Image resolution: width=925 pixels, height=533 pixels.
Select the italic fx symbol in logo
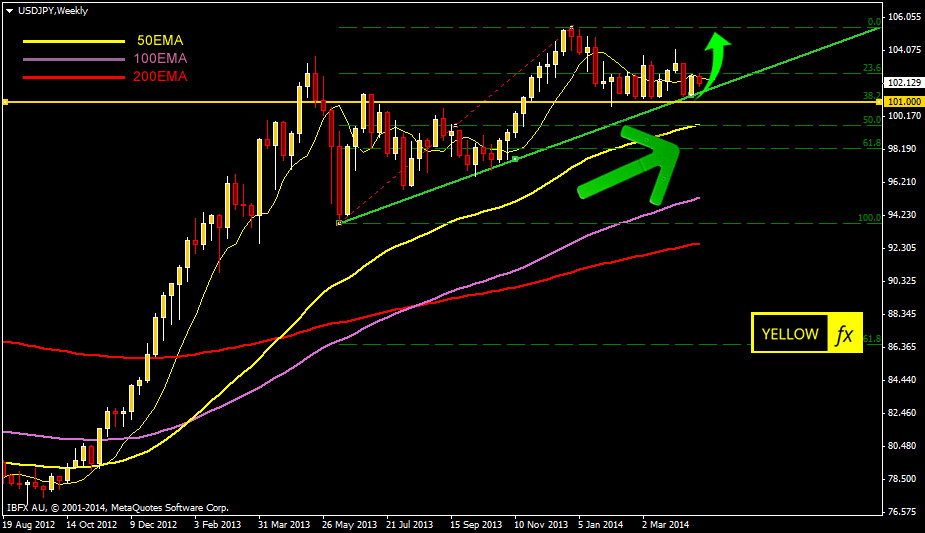(x=843, y=335)
